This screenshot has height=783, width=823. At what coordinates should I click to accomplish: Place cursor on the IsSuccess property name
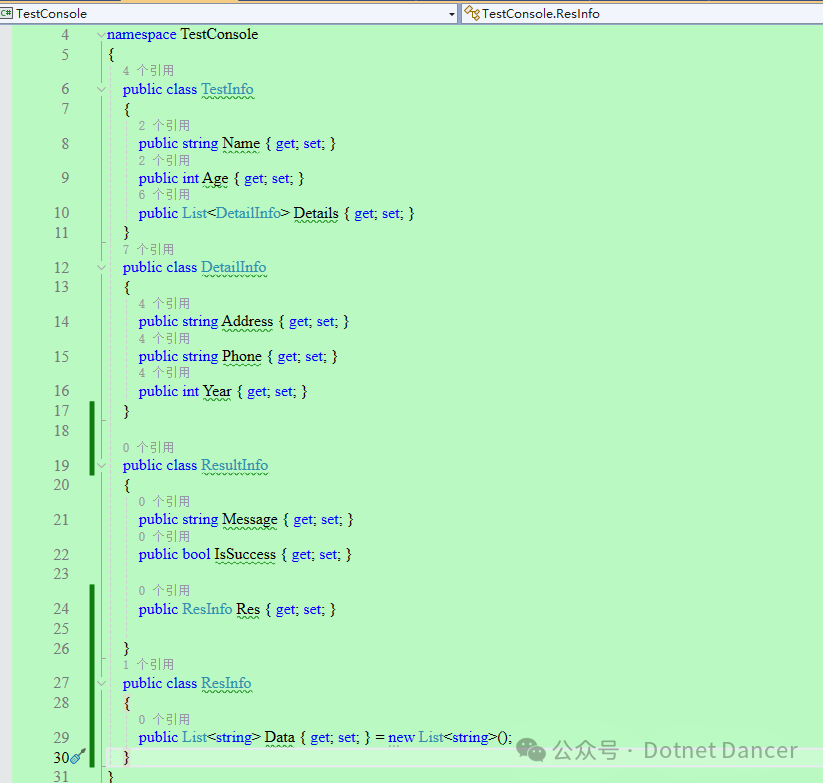(245, 554)
